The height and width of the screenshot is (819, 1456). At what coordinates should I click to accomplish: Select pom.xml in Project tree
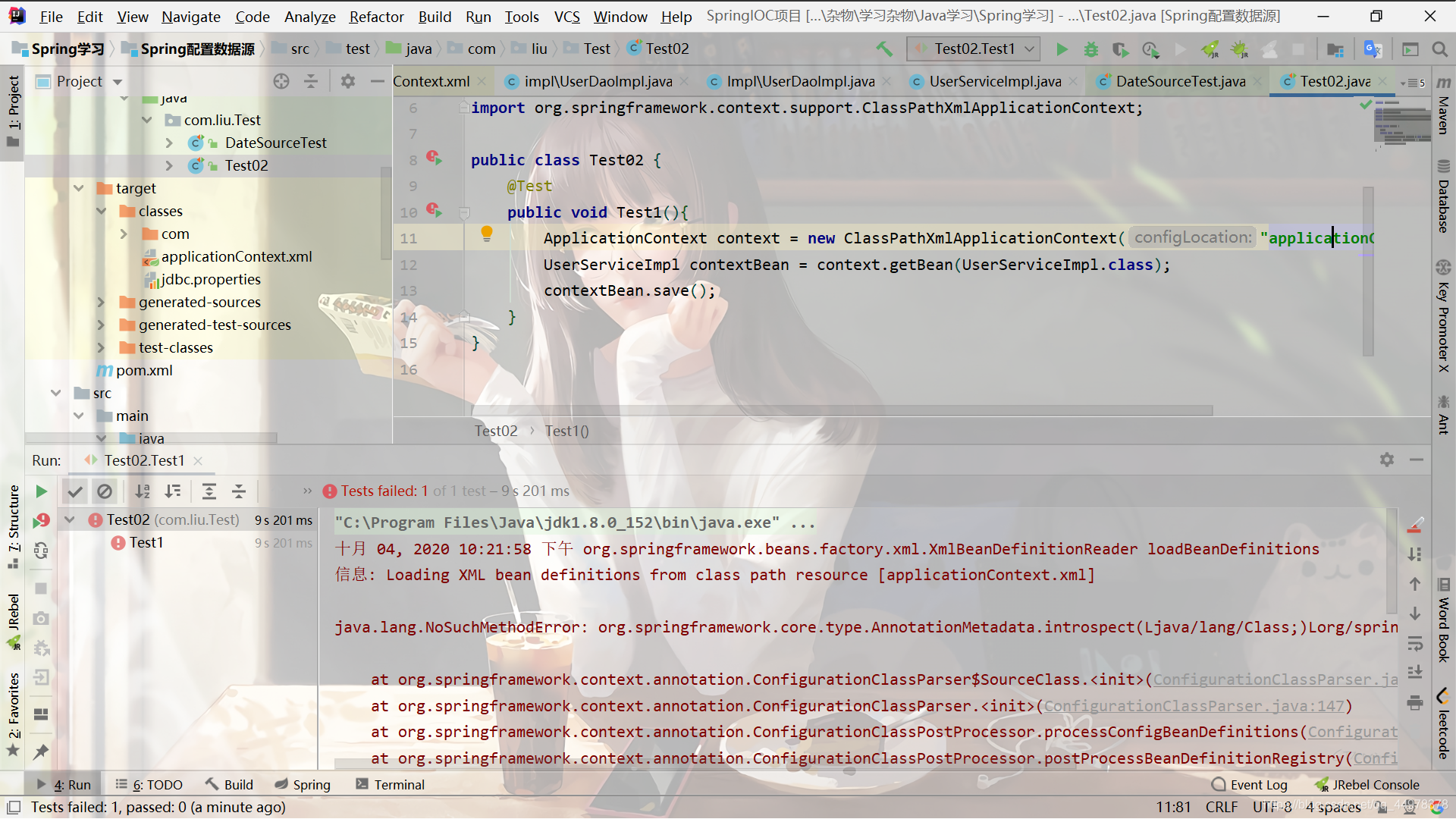(x=144, y=370)
